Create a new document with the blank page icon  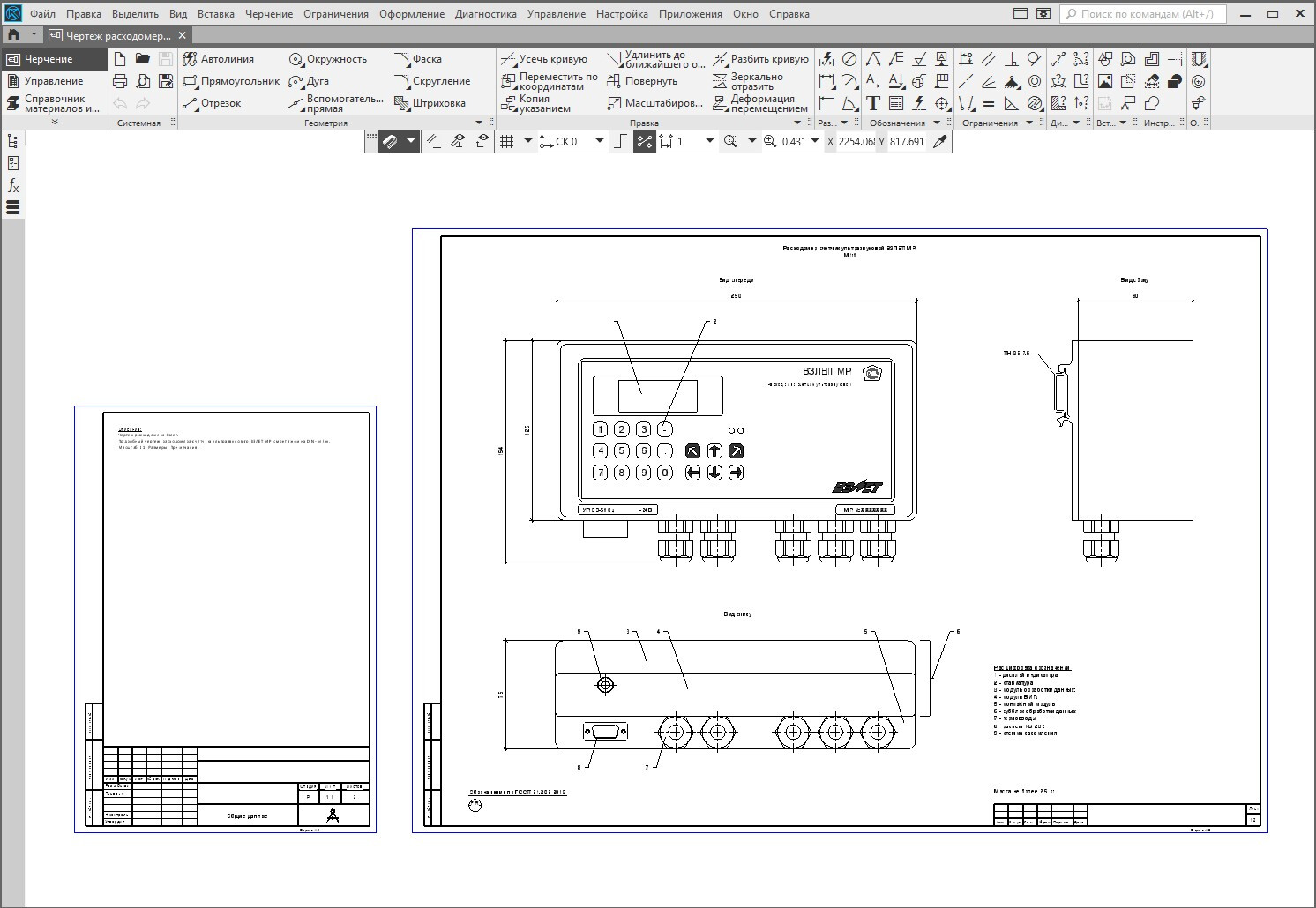(120, 59)
